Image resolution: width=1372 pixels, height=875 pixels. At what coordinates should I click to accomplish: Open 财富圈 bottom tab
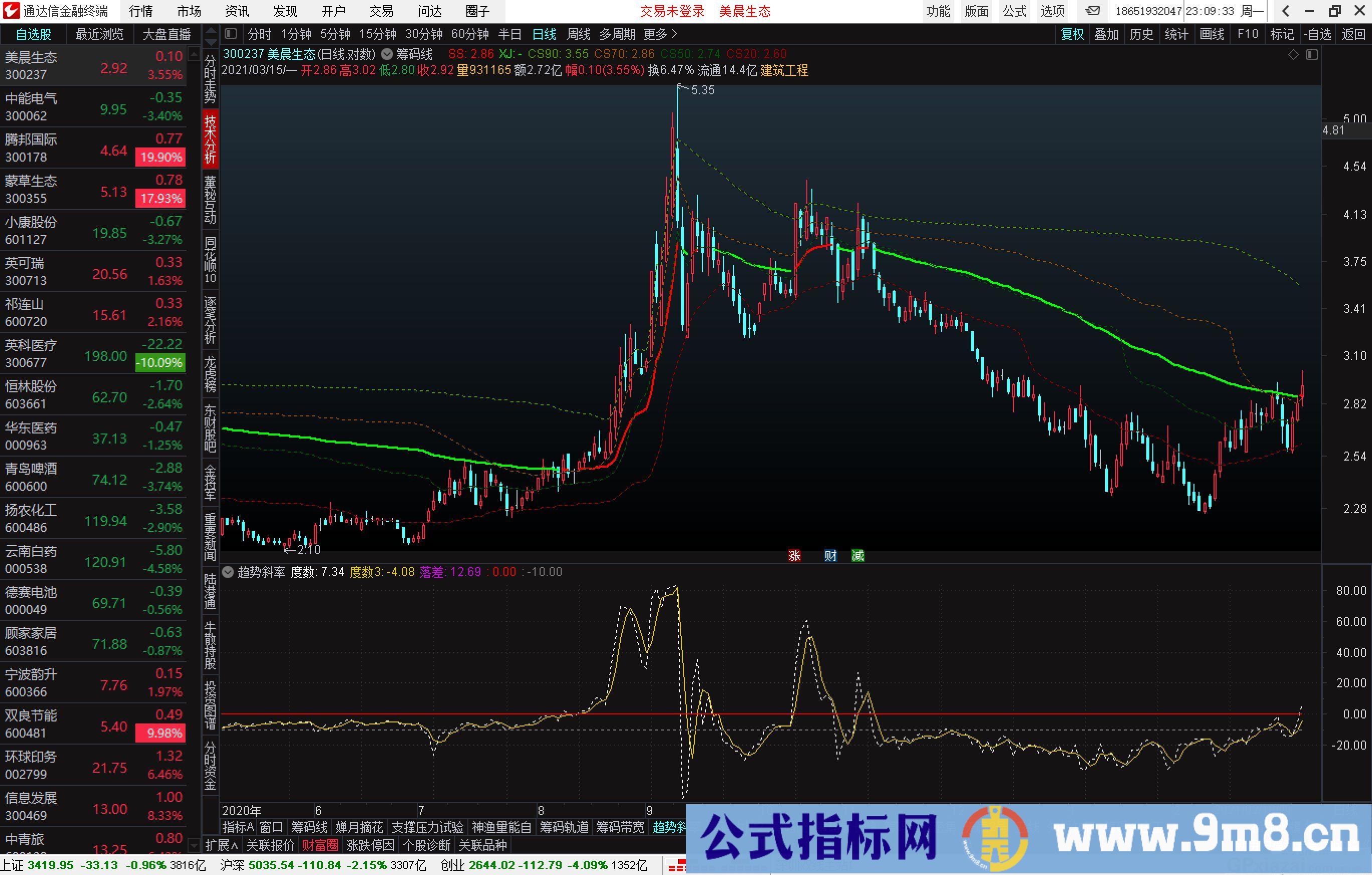point(320,845)
